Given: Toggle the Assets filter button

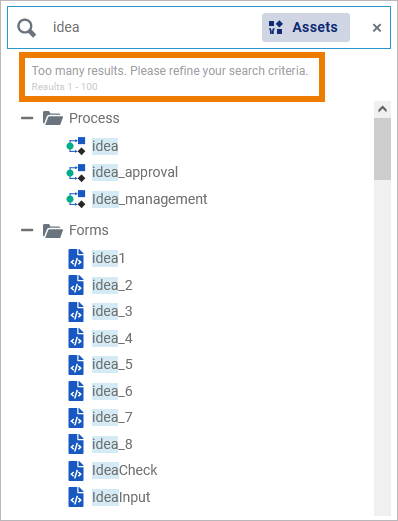Looking at the screenshot, I should point(306,27).
